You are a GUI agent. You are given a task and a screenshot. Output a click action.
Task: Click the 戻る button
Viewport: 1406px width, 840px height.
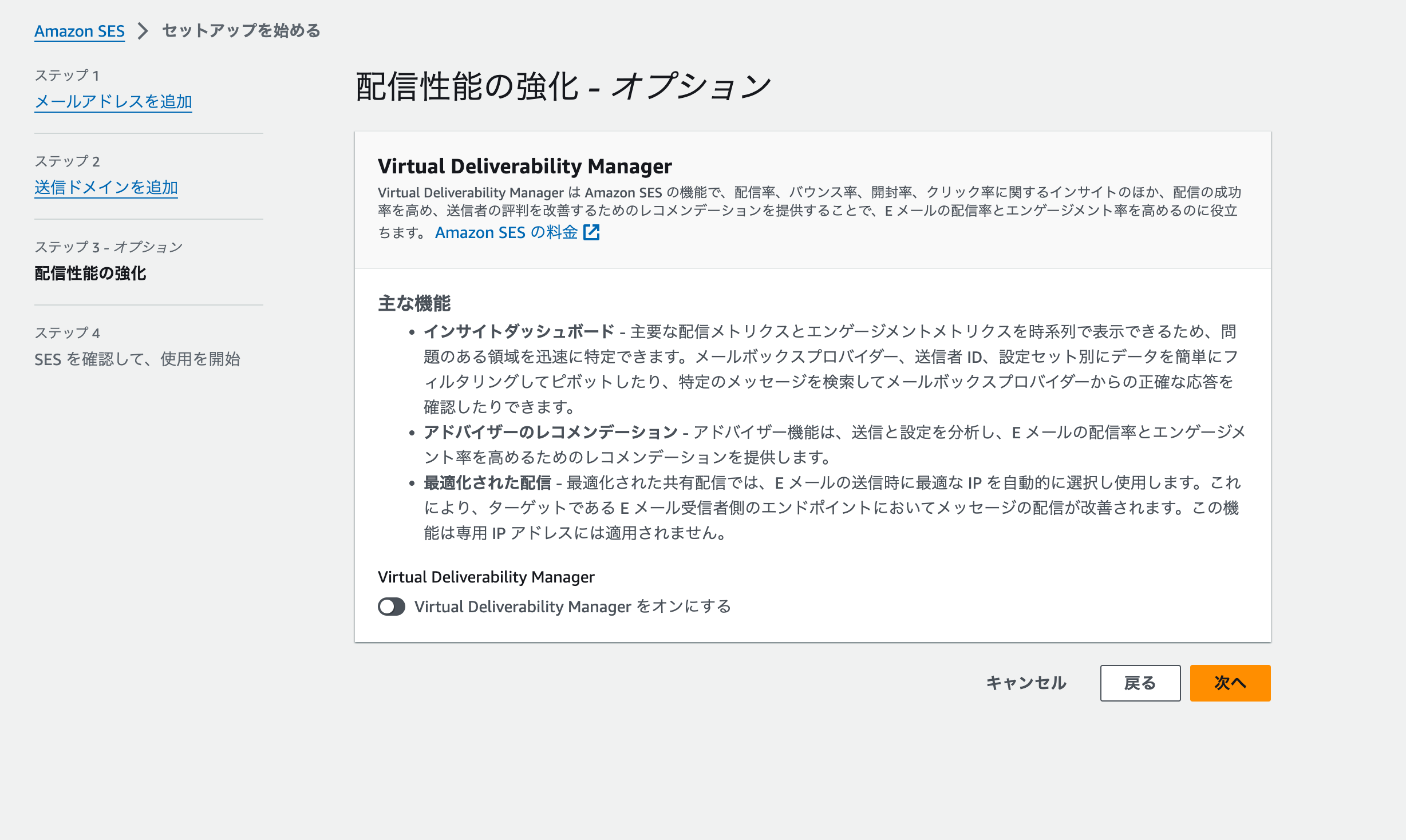(x=1140, y=683)
